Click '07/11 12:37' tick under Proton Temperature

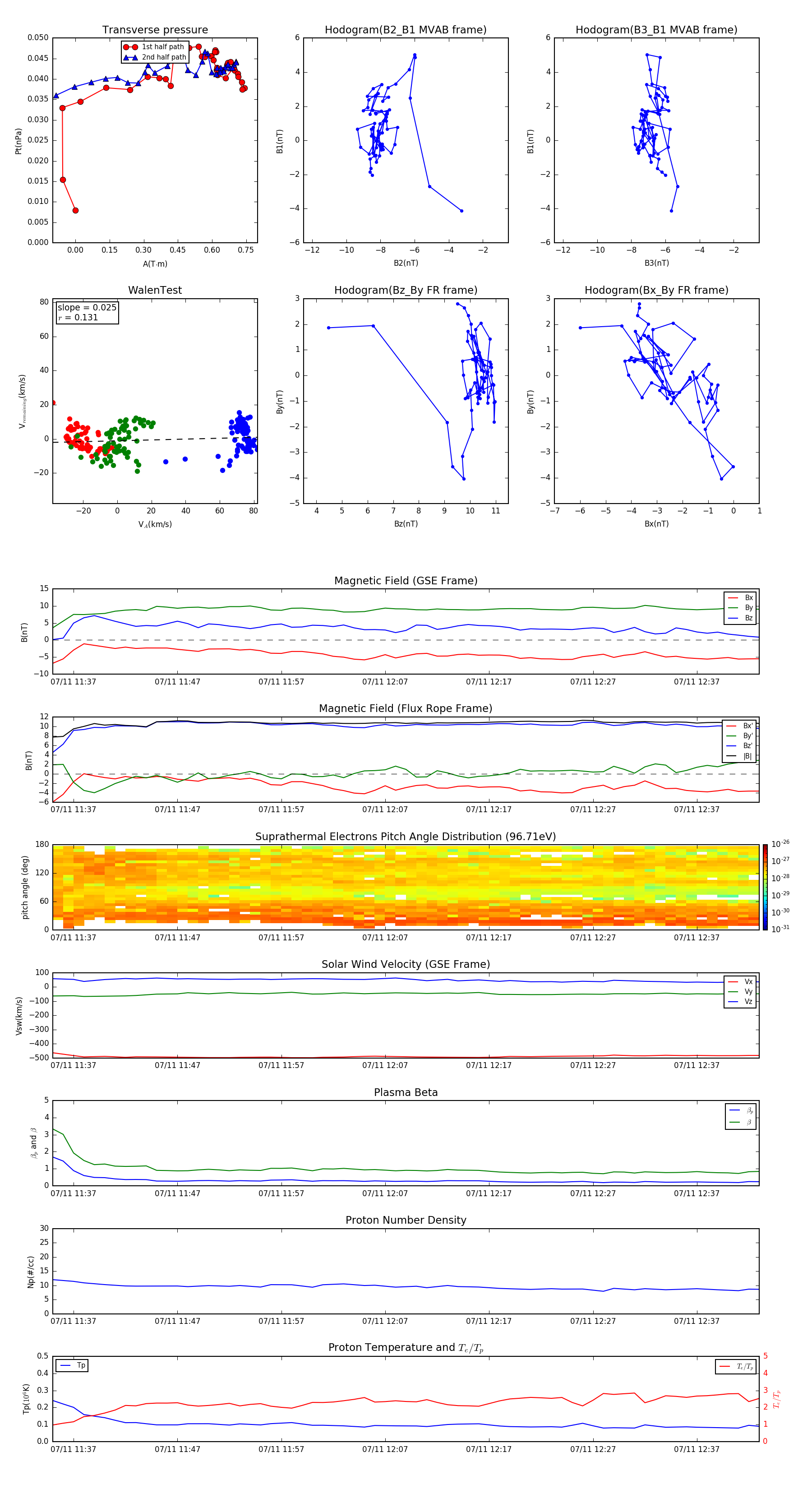pos(697,1449)
